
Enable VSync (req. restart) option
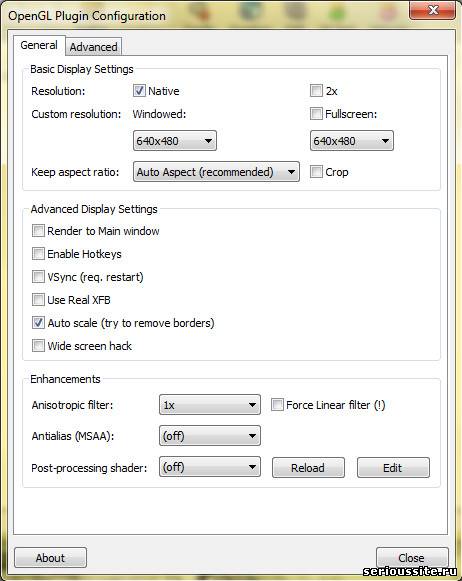tap(38, 276)
